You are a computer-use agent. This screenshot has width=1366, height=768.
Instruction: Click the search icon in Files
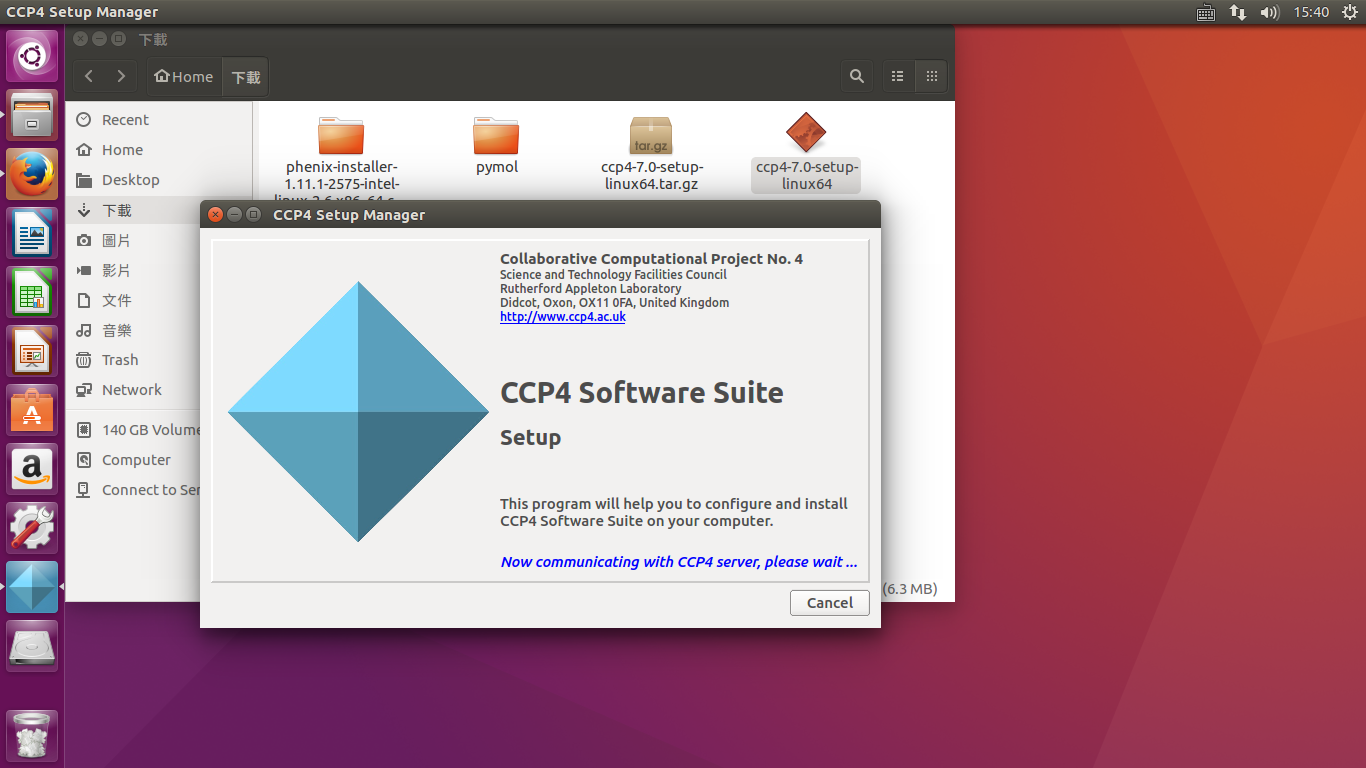coord(856,76)
